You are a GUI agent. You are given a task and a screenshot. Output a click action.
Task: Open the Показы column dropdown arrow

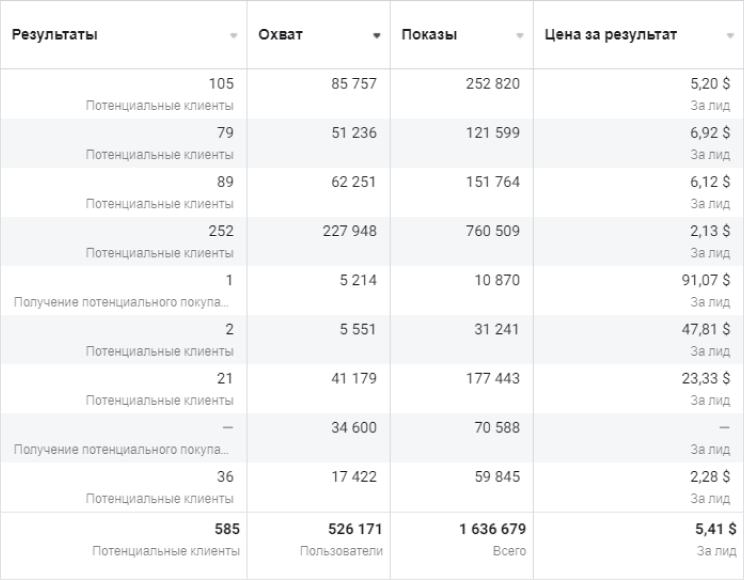pyautogui.click(x=520, y=36)
